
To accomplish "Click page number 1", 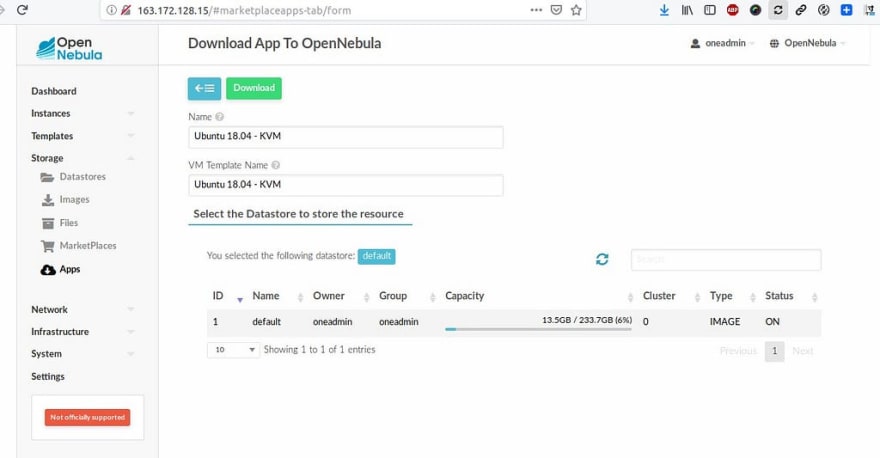I will pyautogui.click(x=774, y=351).
